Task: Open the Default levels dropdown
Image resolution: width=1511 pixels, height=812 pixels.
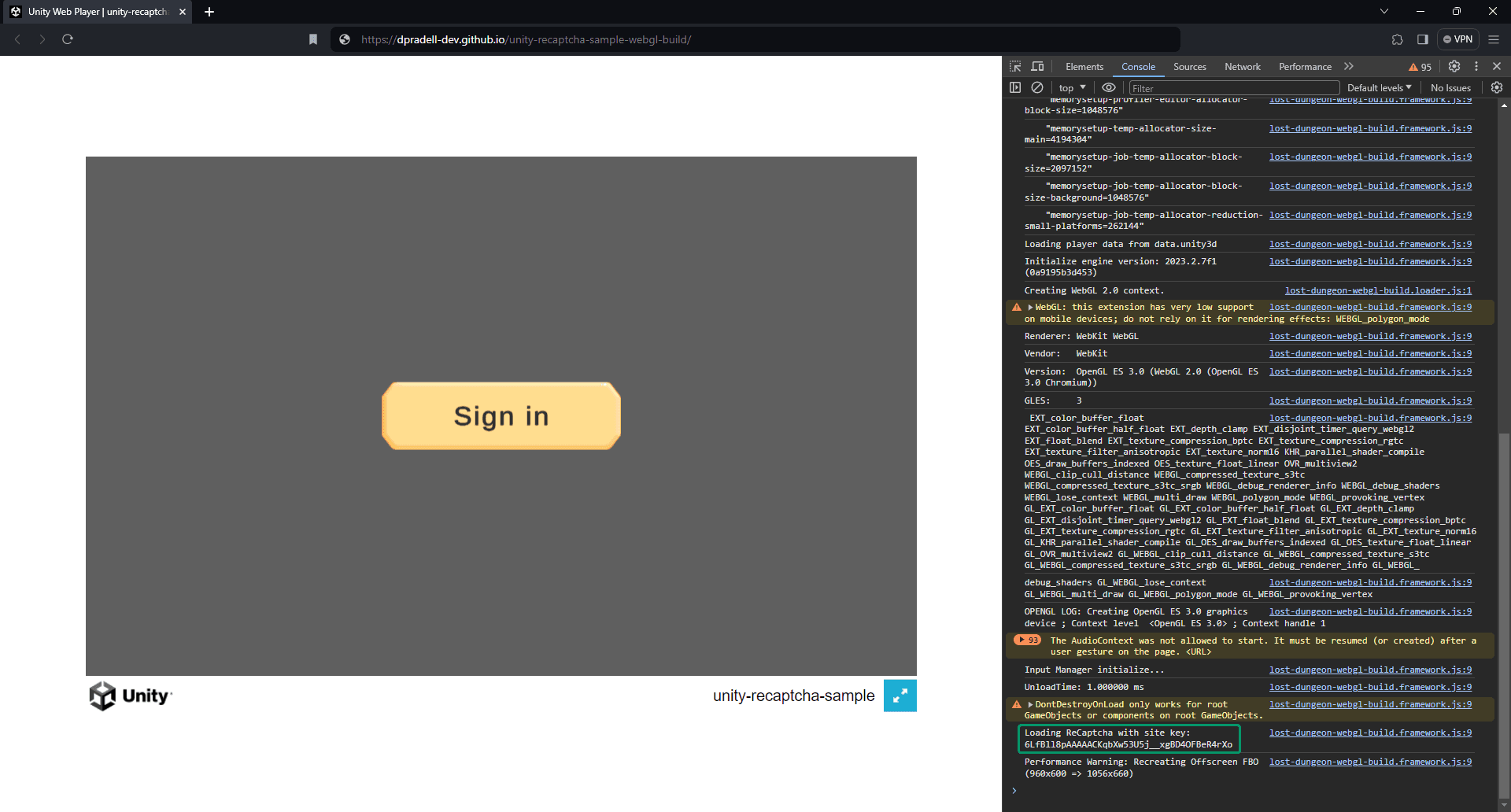Action: pos(1379,87)
